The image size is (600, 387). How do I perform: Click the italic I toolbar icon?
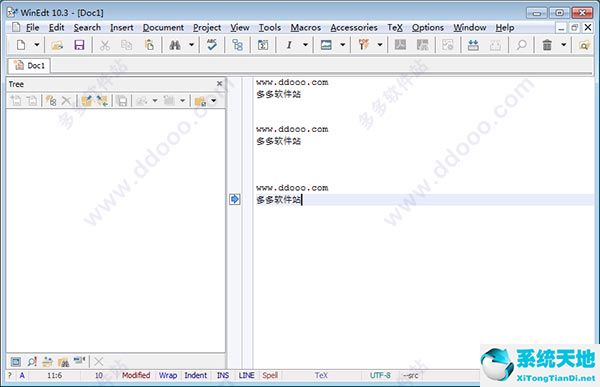[x=289, y=45]
